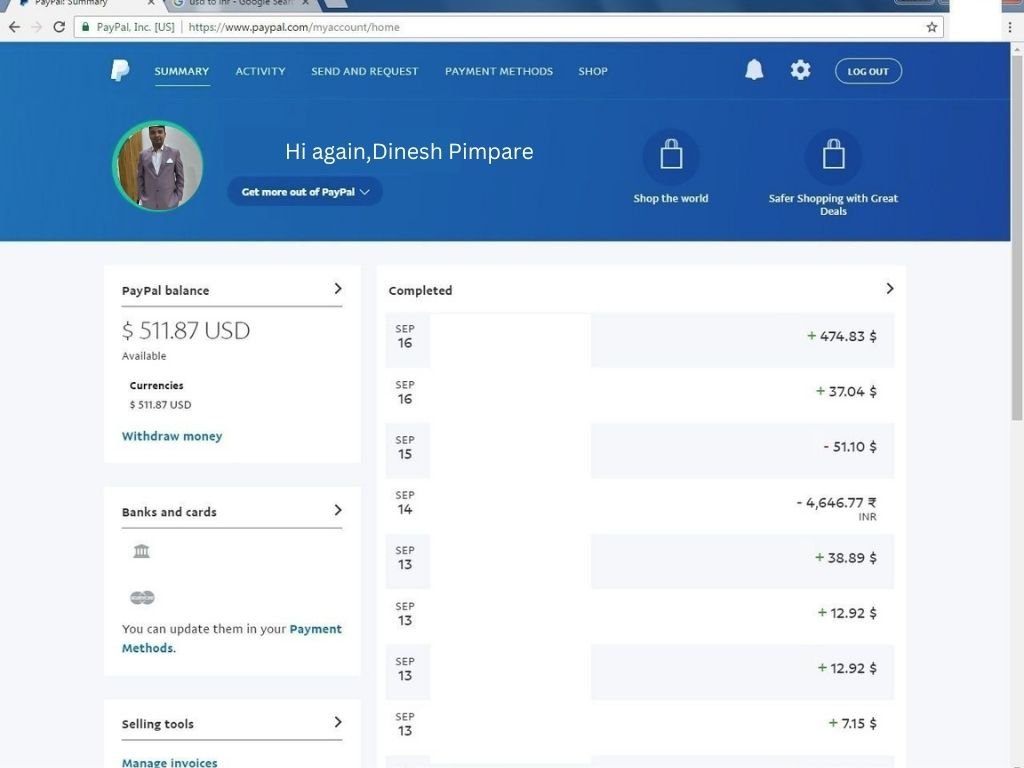This screenshot has height=768, width=1024.
Task: Open the Shop nav item
Action: click(x=593, y=71)
